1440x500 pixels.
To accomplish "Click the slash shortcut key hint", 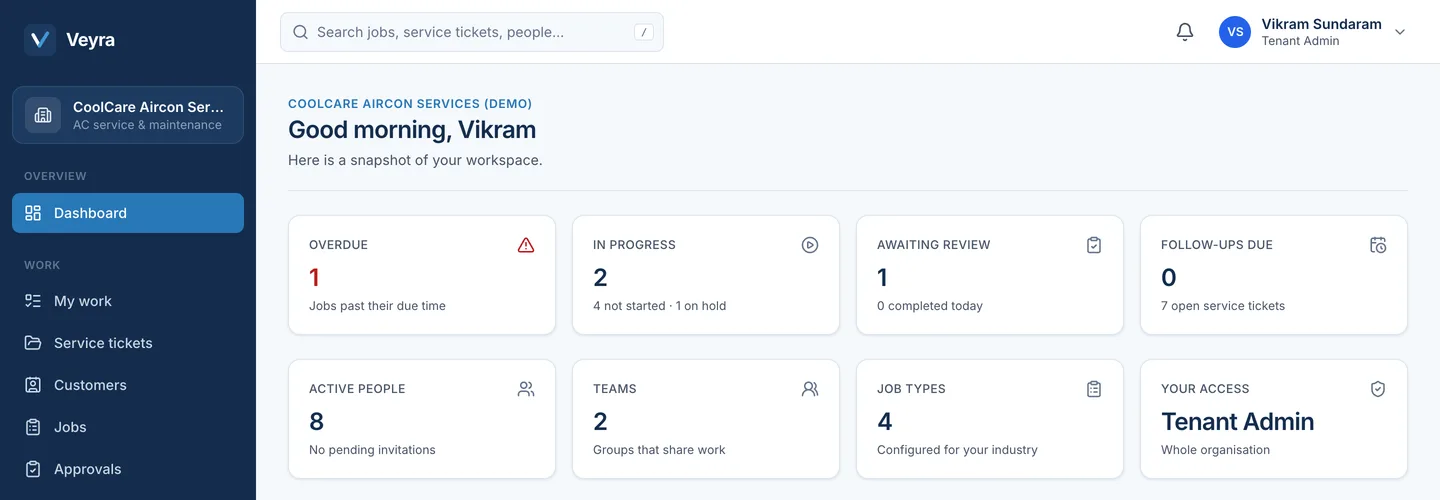I will coord(644,32).
